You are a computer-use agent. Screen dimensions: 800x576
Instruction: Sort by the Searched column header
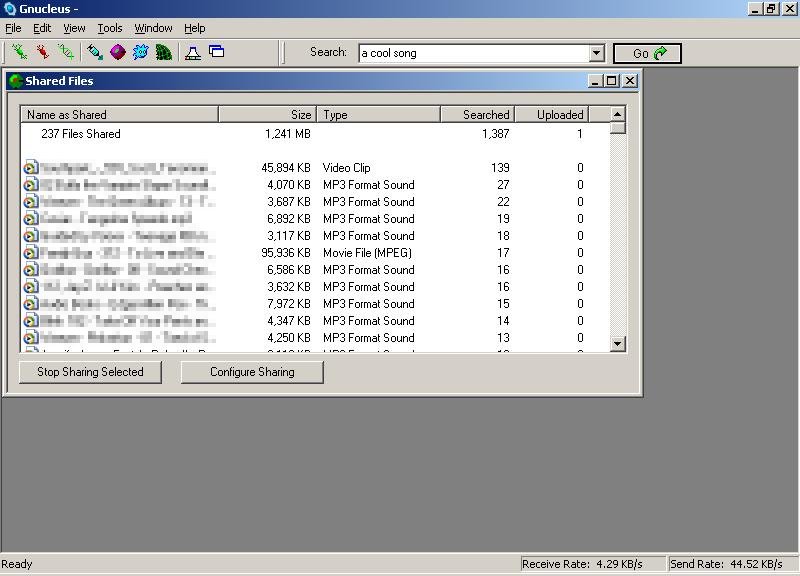[x=478, y=114]
